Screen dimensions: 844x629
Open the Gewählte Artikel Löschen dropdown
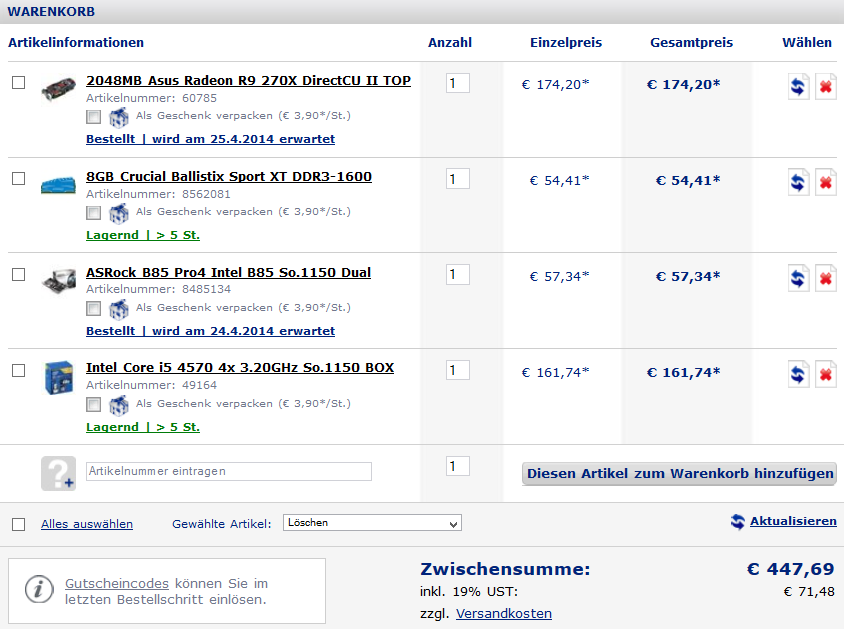372,523
